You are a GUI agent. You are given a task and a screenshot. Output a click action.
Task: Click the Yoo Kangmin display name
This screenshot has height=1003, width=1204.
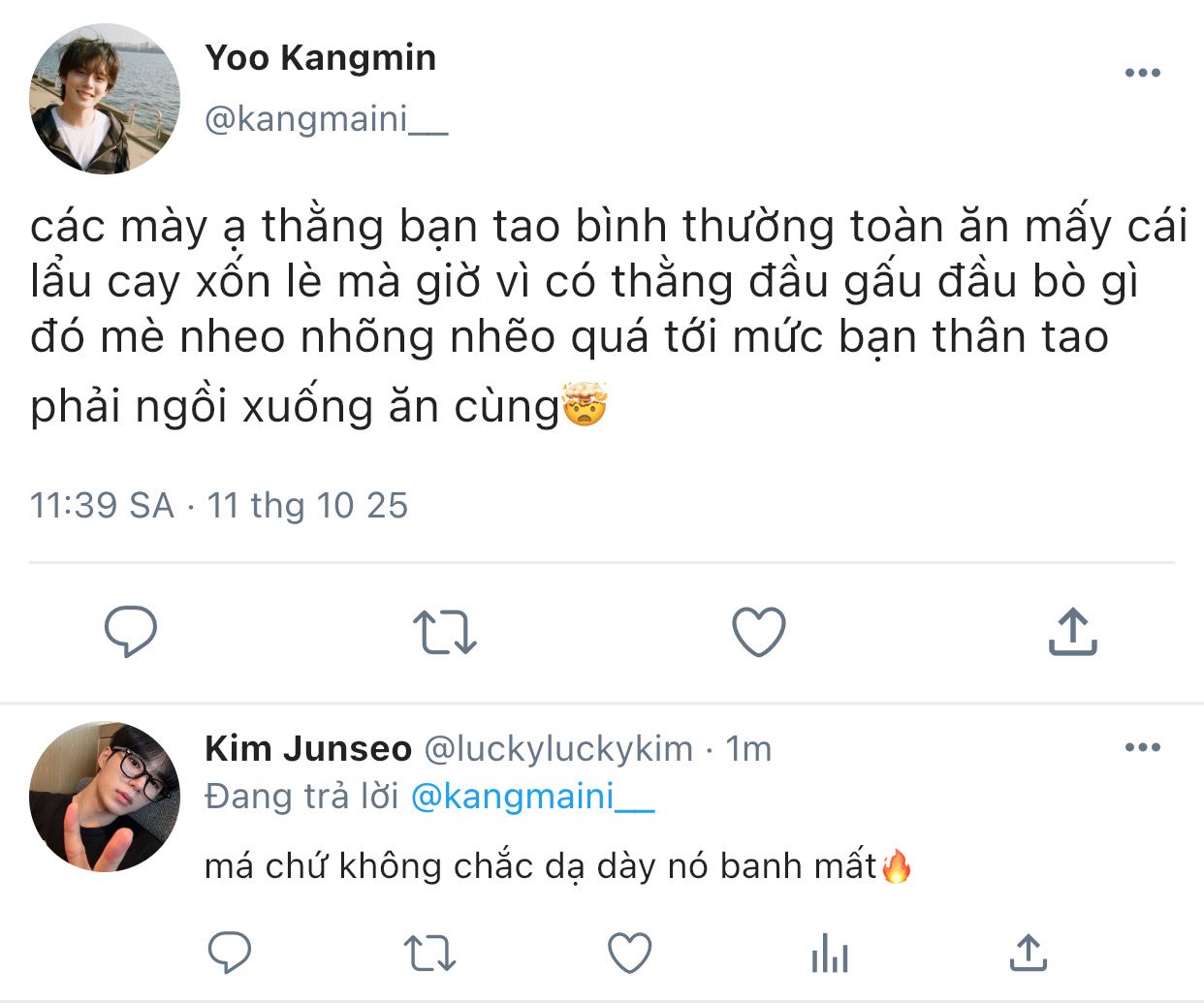pos(320,58)
